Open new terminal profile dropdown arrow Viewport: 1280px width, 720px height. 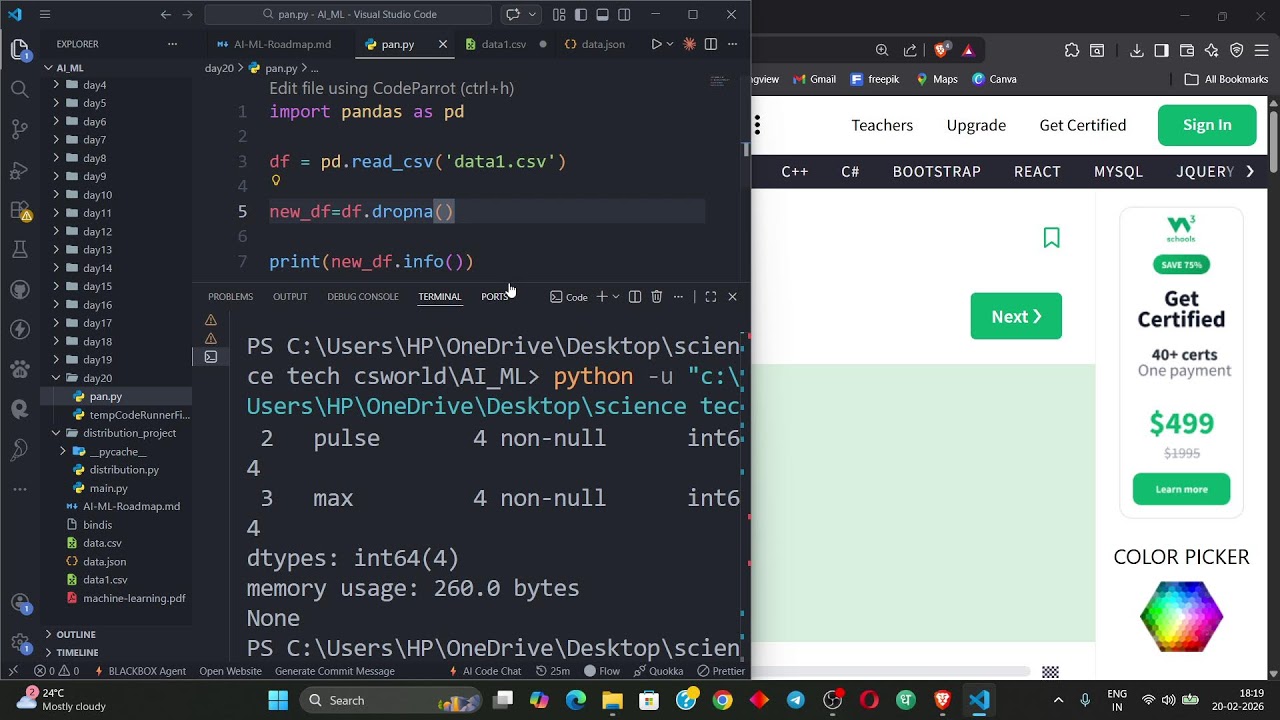pyautogui.click(x=615, y=297)
